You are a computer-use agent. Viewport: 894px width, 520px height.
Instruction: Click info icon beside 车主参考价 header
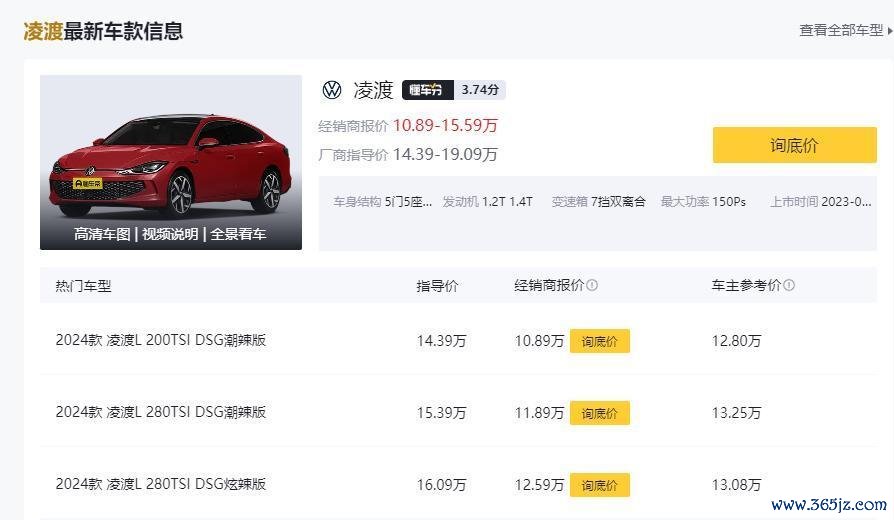(x=789, y=285)
